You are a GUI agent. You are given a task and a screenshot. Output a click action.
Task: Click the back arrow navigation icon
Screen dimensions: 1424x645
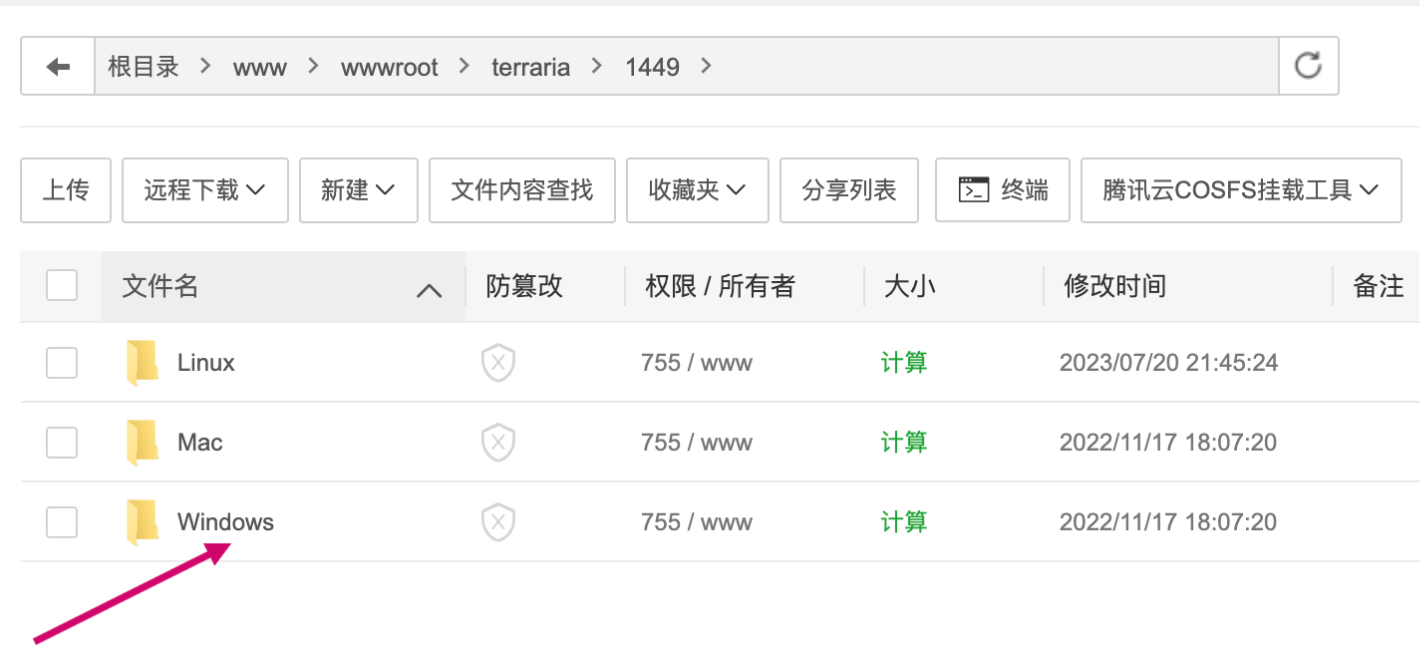57,66
